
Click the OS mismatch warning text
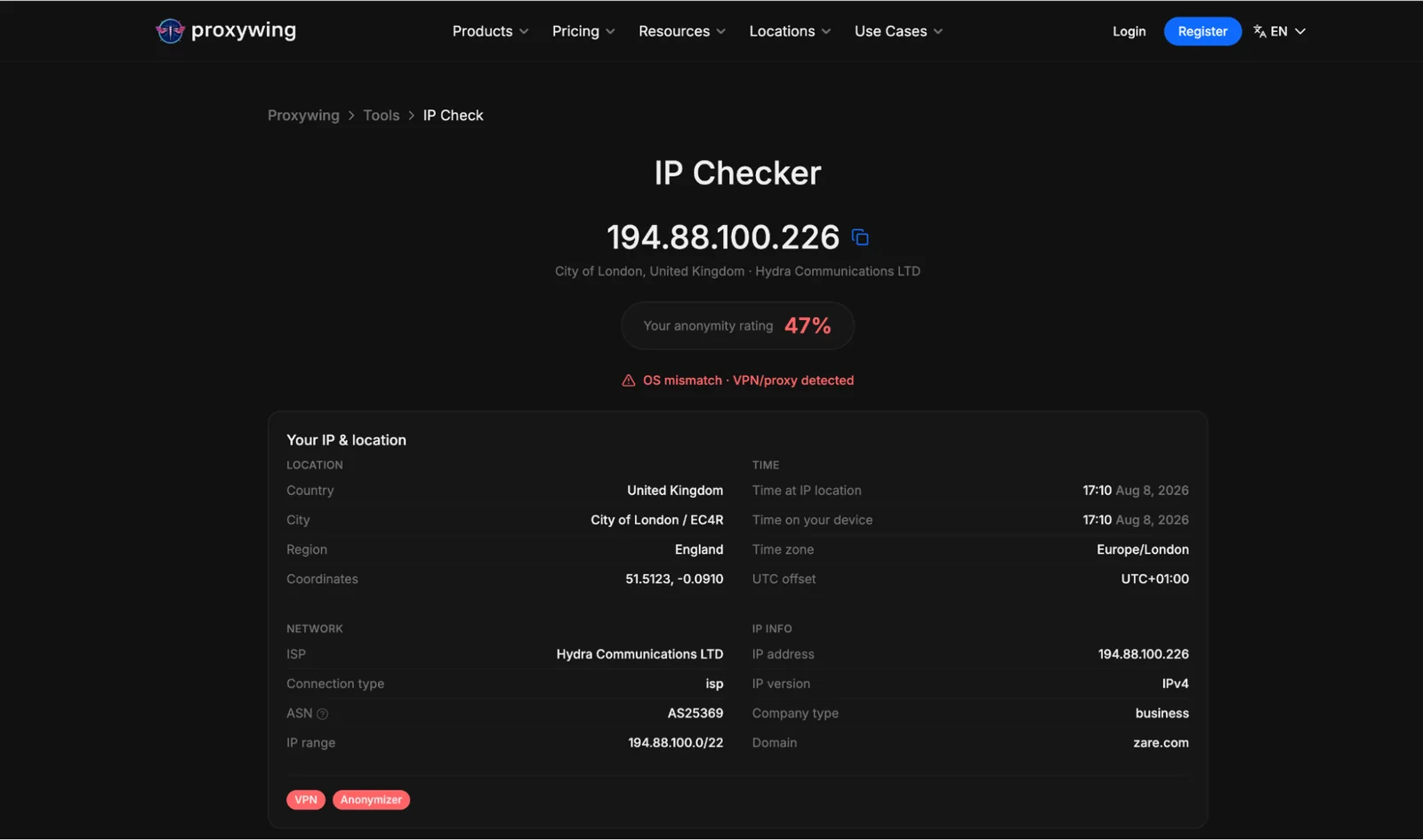coord(682,380)
